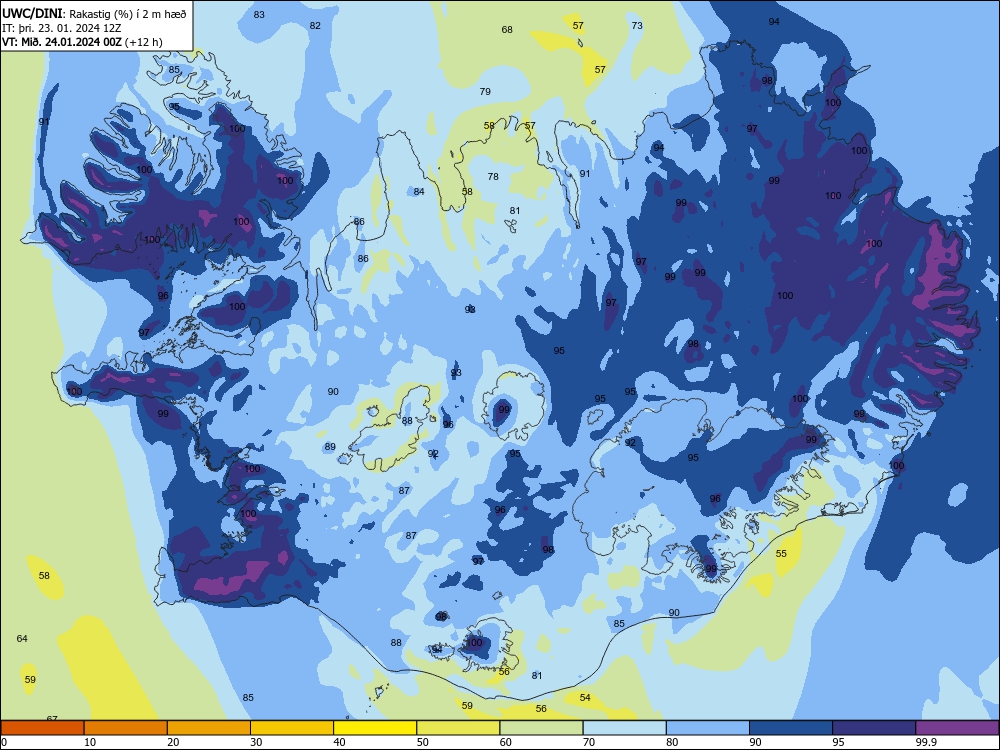
Task: Select the purple legend segment above 99.9
Action: [957, 728]
